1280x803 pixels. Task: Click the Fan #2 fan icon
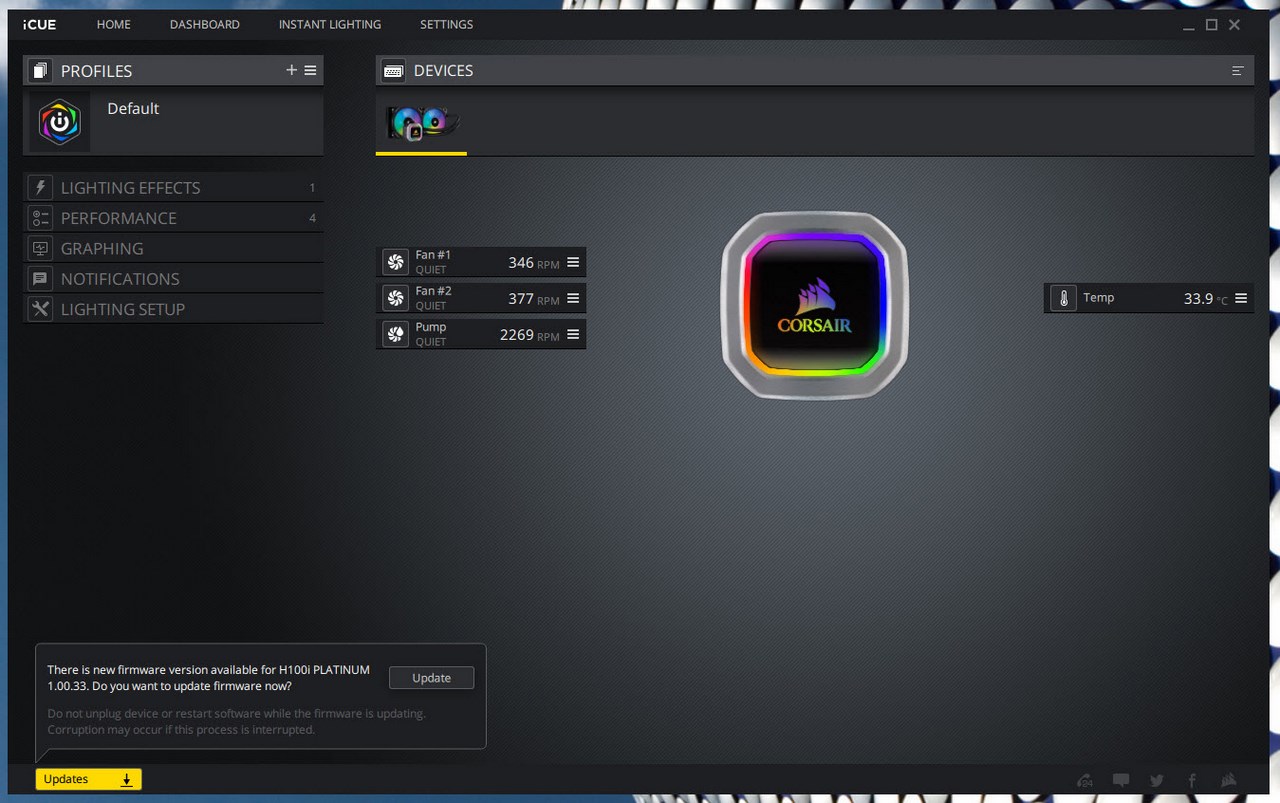396,298
